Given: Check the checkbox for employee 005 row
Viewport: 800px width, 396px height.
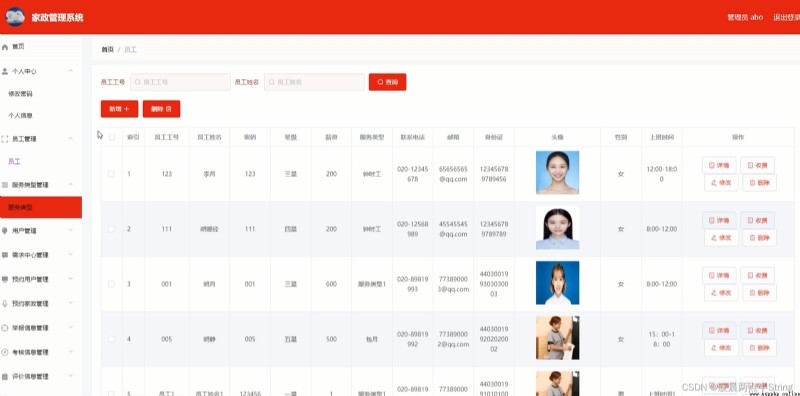Looking at the screenshot, I should (x=111, y=339).
